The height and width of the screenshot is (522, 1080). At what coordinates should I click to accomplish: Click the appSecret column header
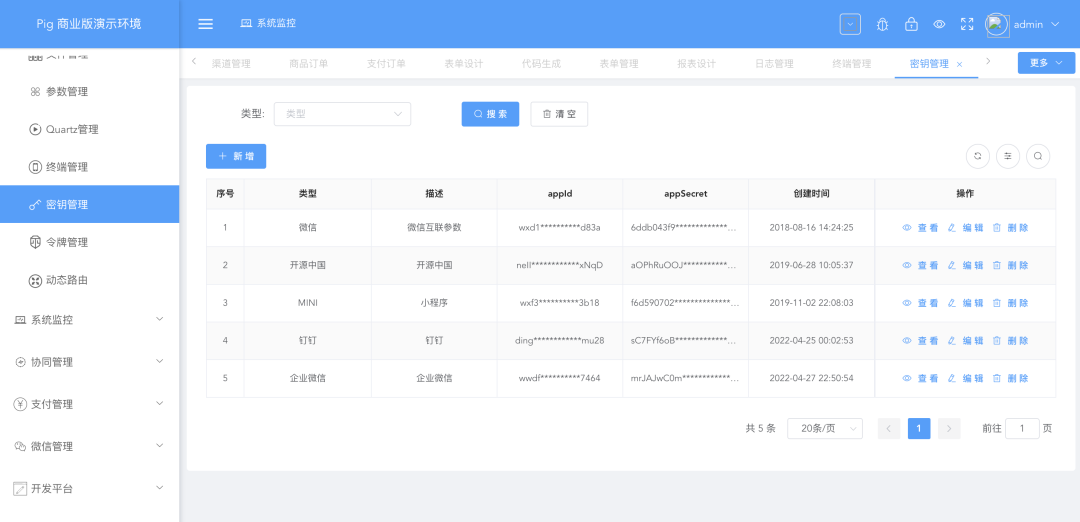(685, 194)
